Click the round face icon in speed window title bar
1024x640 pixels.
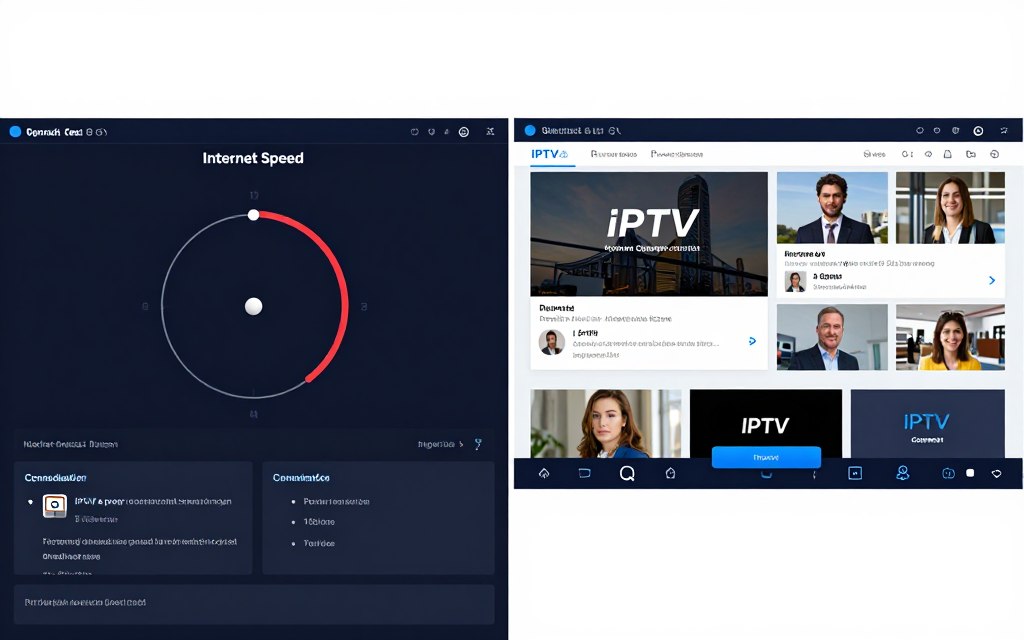pyautogui.click(x=464, y=132)
